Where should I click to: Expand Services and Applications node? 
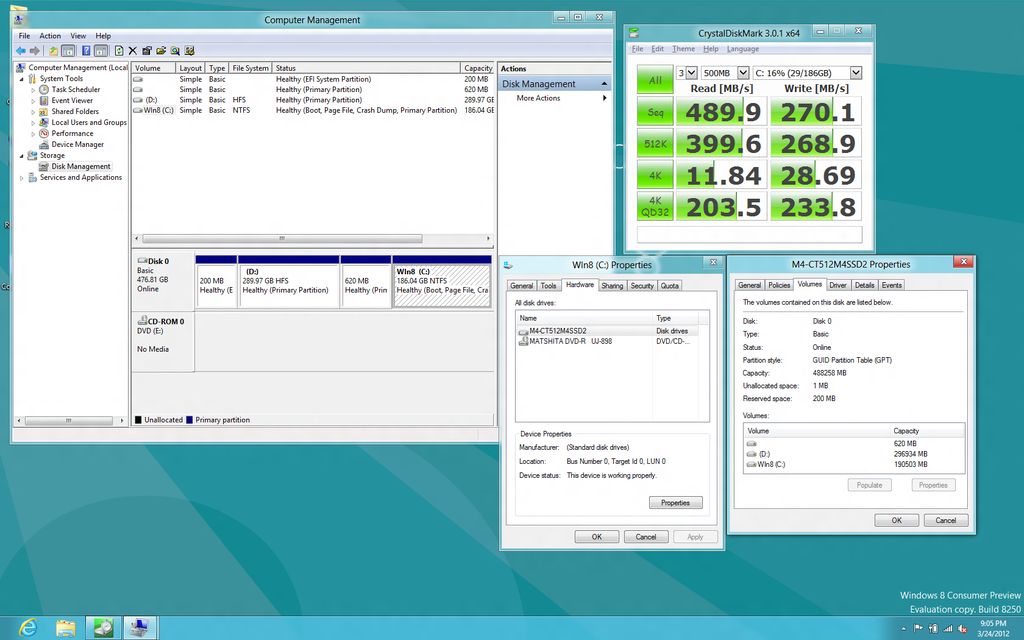click(22, 178)
